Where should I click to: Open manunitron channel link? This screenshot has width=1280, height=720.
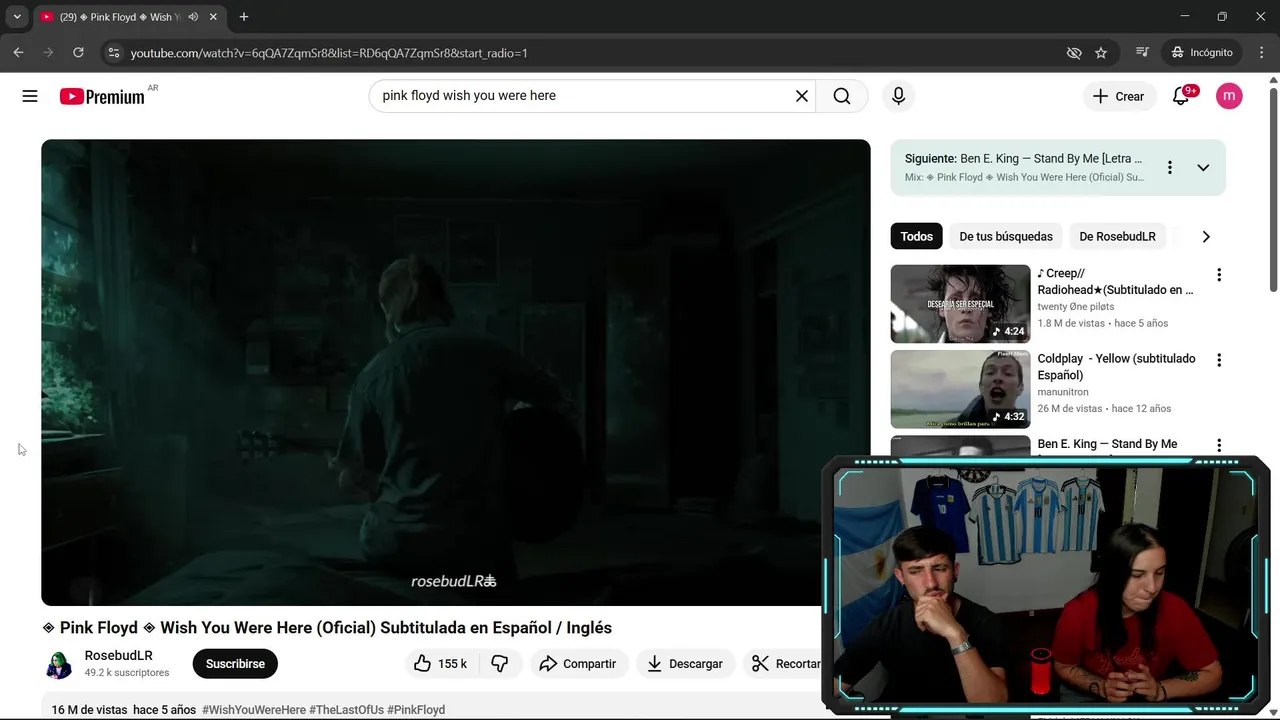tap(1062, 392)
